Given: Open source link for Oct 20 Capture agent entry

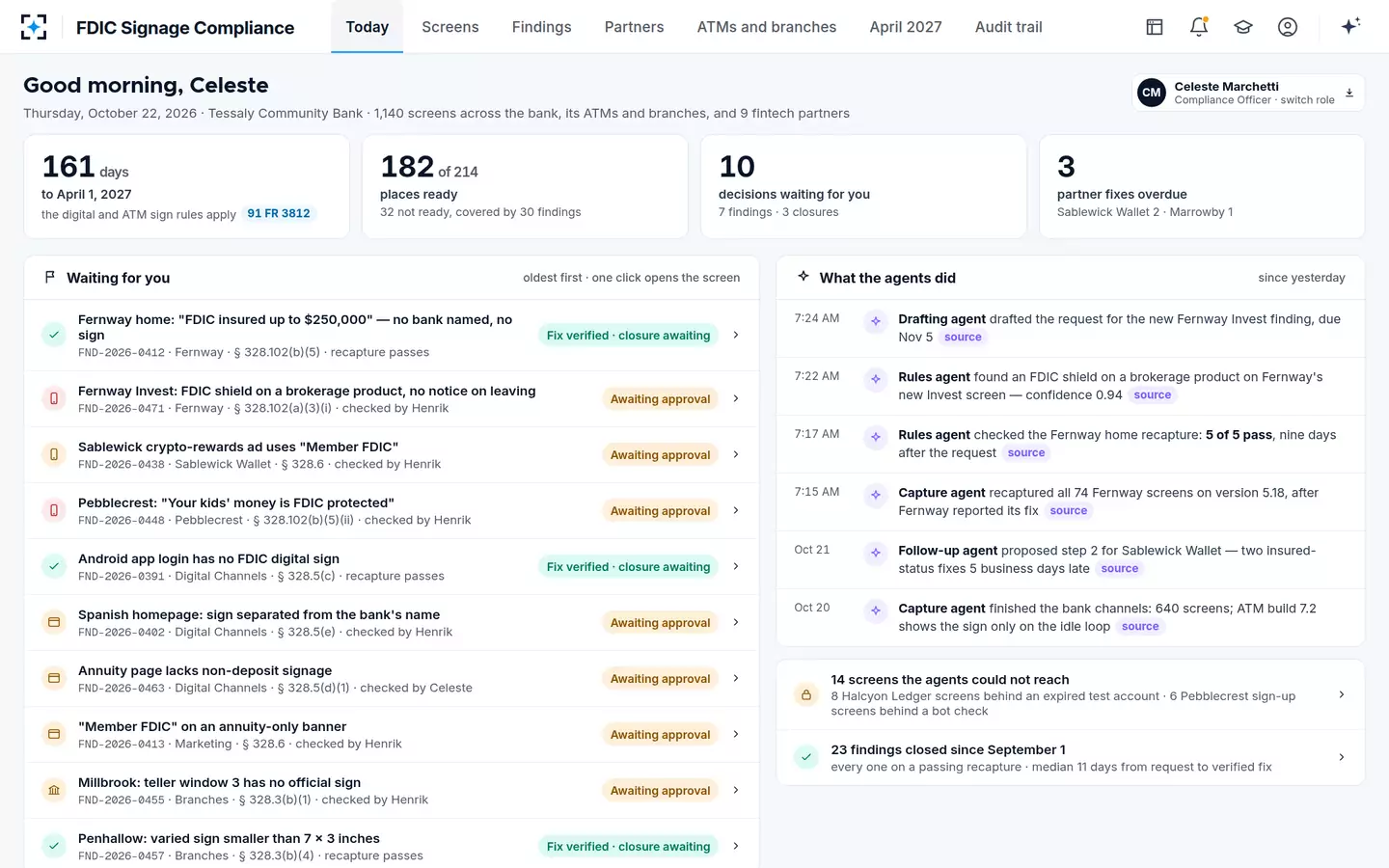Looking at the screenshot, I should click(x=1140, y=626).
